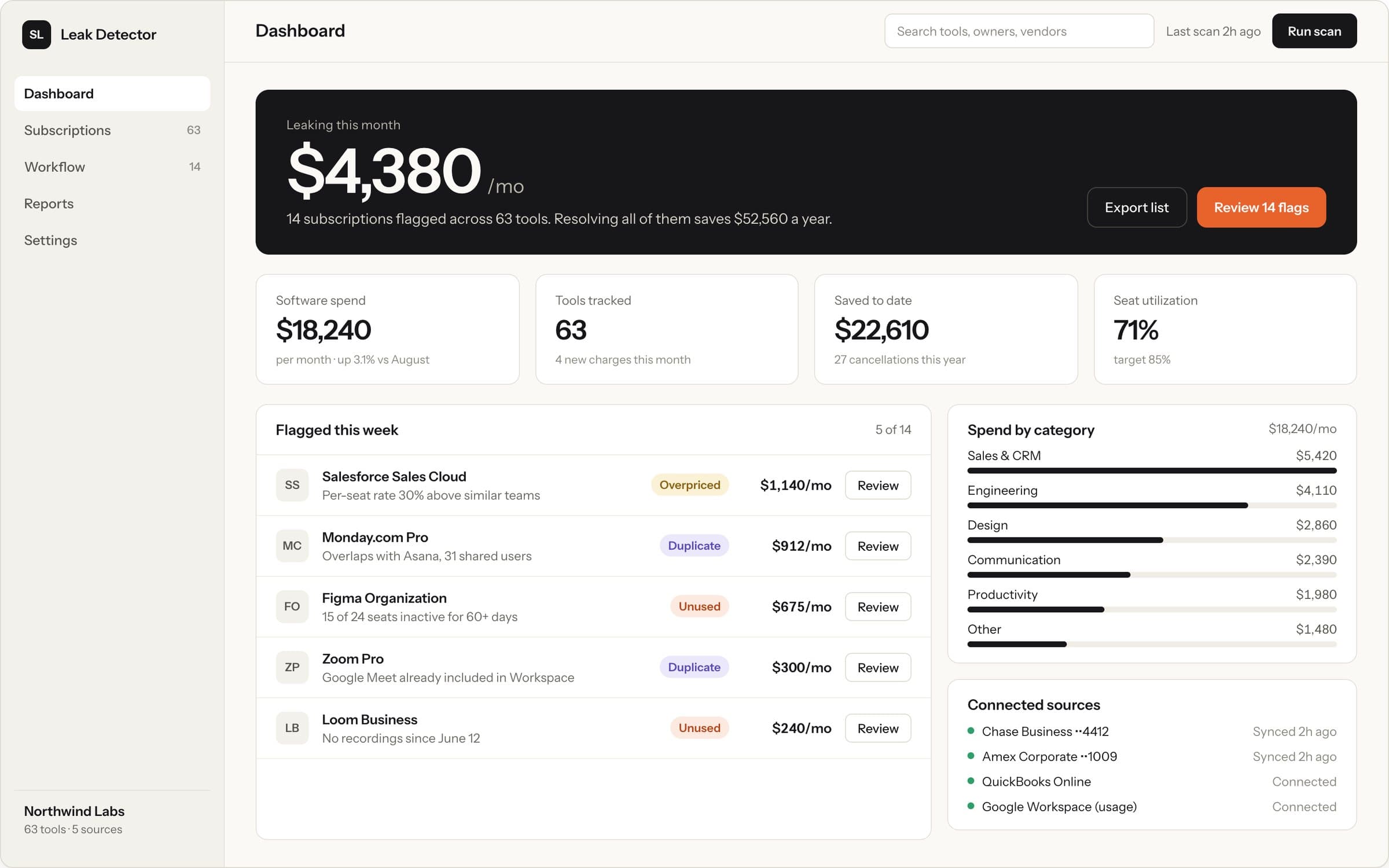Click the Unused tag on Loom Business

coord(699,728)
